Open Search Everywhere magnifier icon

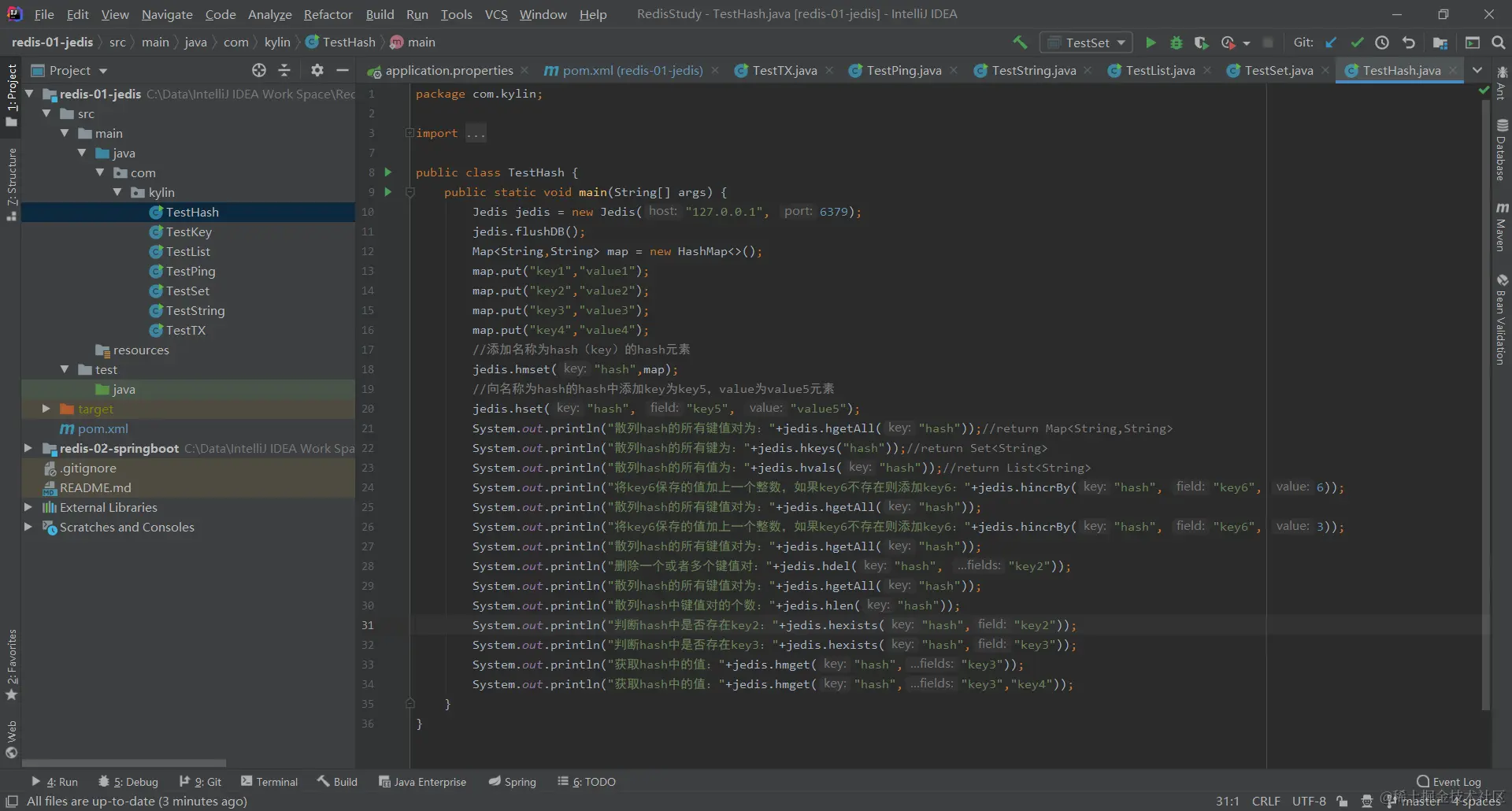point(1499,43)
